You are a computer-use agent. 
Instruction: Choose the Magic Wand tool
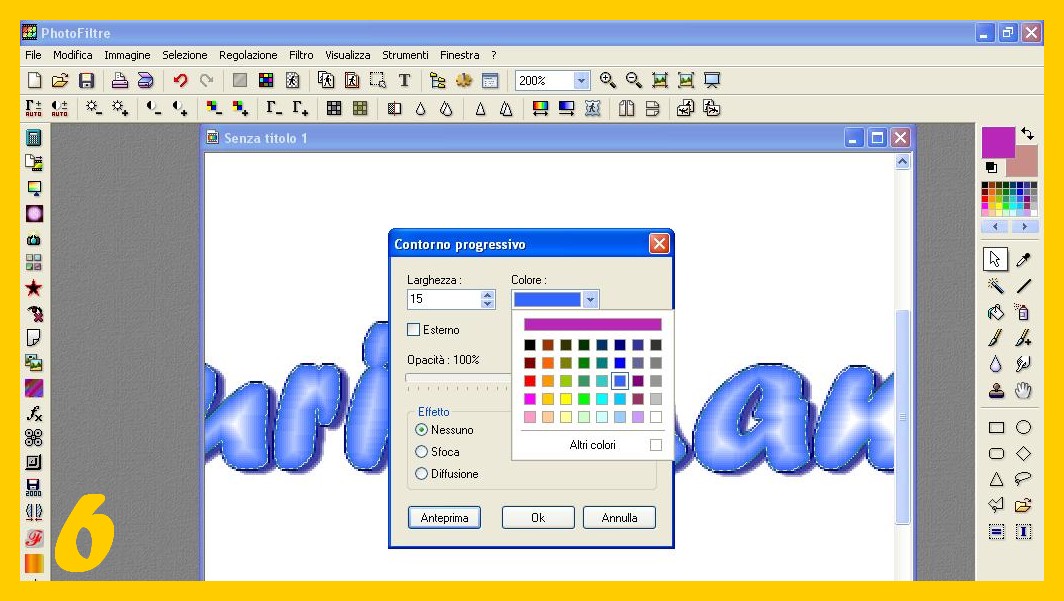pyautogui.click(x=995, y=287)
